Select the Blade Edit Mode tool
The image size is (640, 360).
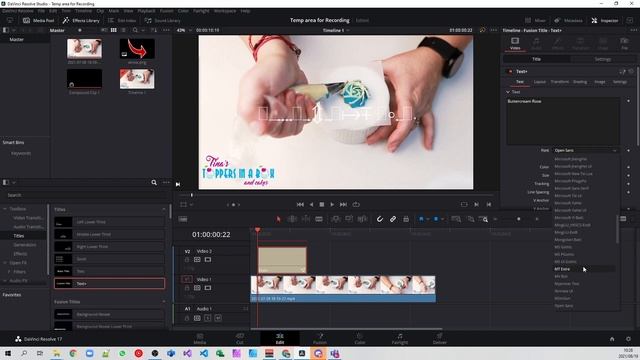pos(319,219)
